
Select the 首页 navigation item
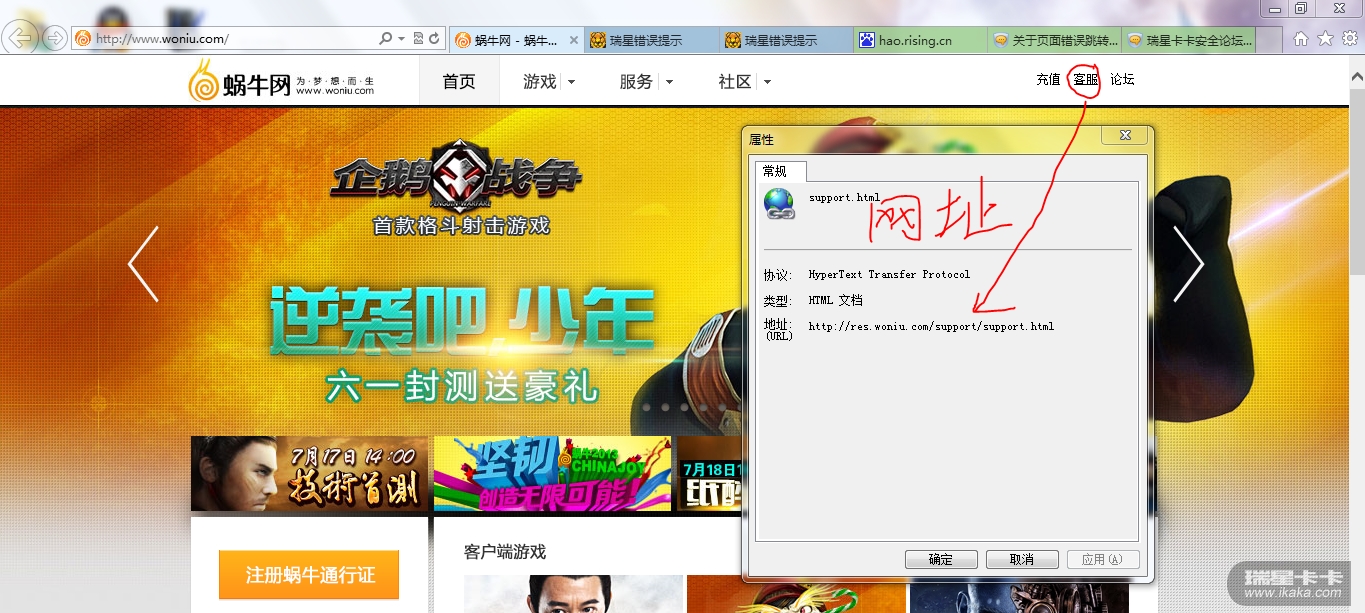[x=459, y=81]
